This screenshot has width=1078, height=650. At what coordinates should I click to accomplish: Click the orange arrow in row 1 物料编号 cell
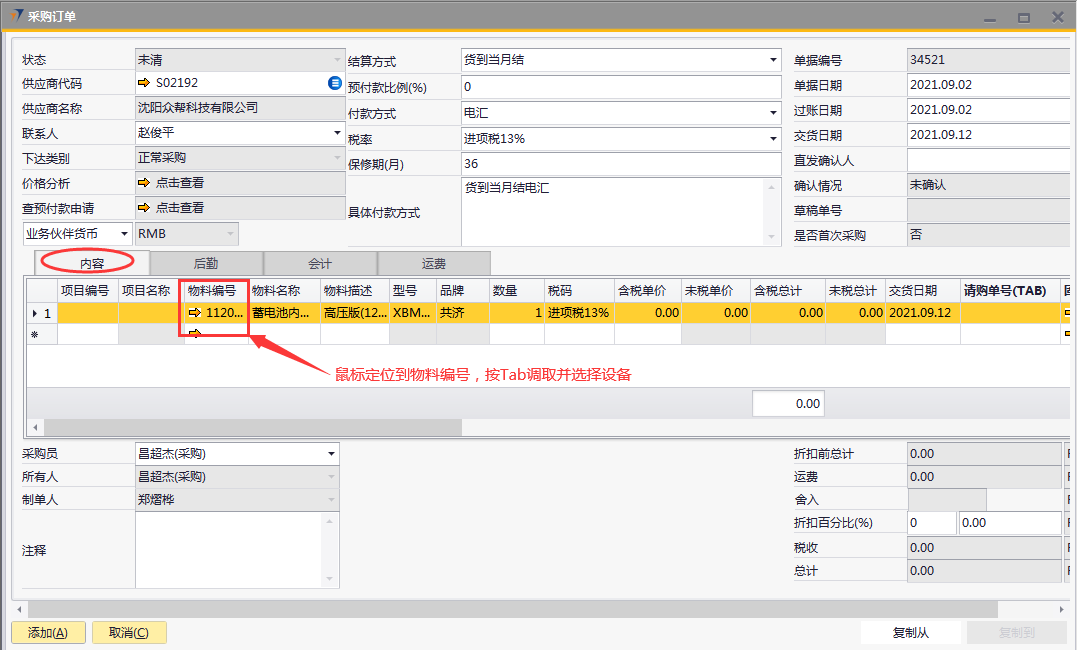pyautogui.click(x=195, y=313)
